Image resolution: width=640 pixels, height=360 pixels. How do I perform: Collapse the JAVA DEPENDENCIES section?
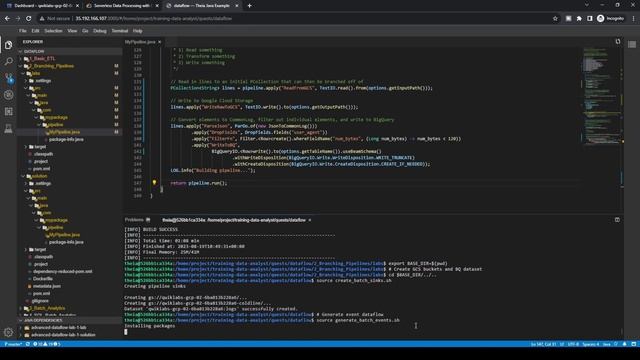click(x=20, y=320)
